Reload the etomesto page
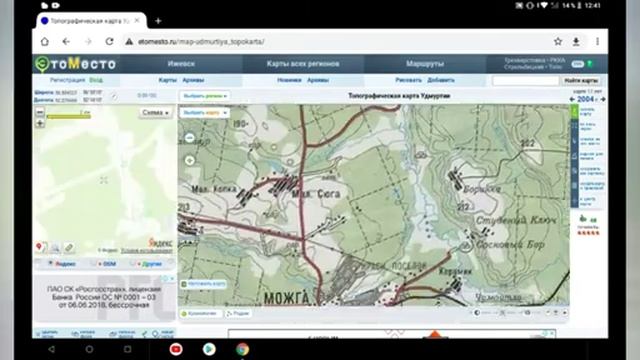The height and width of the screenshot is (360, 640). [x=109, y=41]
